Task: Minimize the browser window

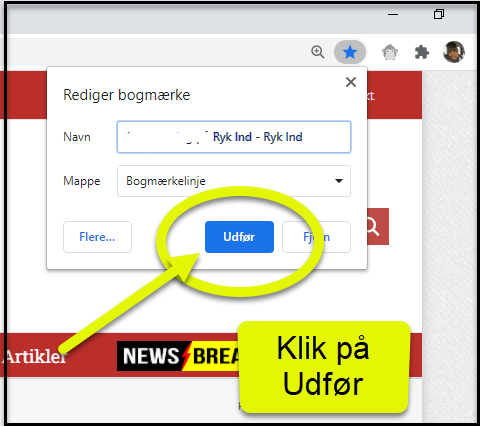Action: tap(393, 14)
